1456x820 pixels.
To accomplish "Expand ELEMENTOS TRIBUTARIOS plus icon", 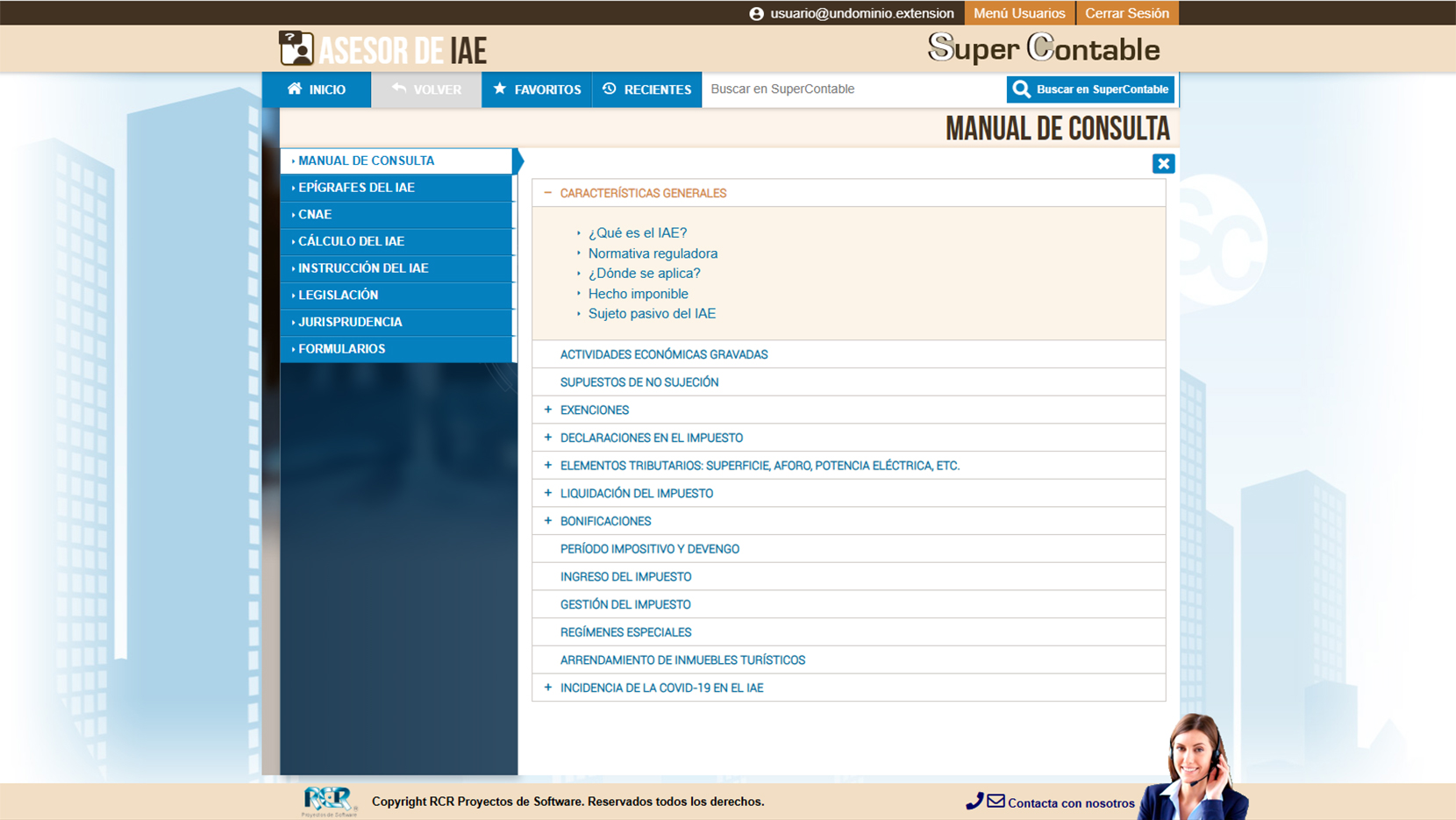I will pyautogui.click(x=548, y=466).
